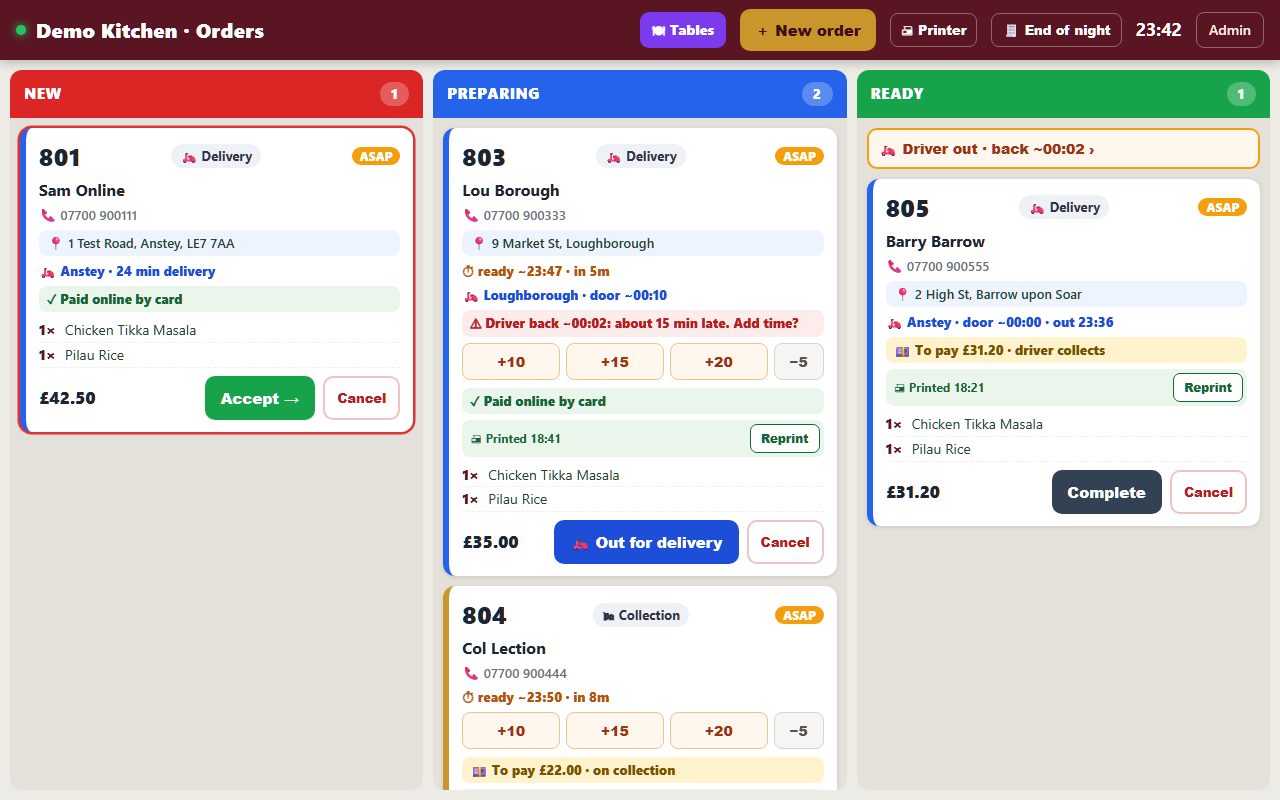Accept order 801
The height and width of the screenshot is (800, 1280).
pyautogui.click(x=260, y=398)
